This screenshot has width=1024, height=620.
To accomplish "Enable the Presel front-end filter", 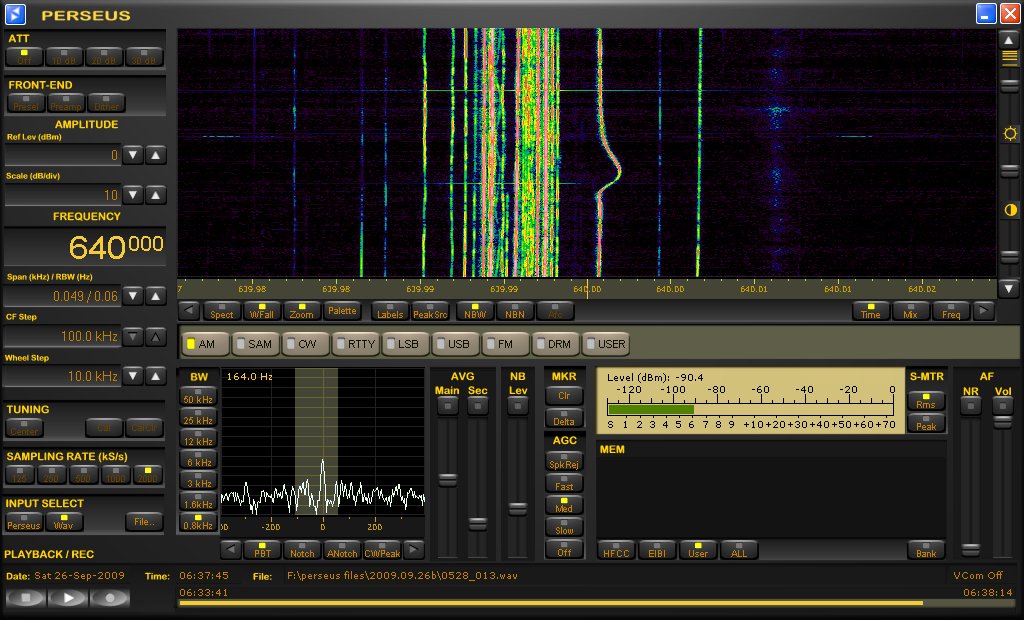I will (26, 103).
